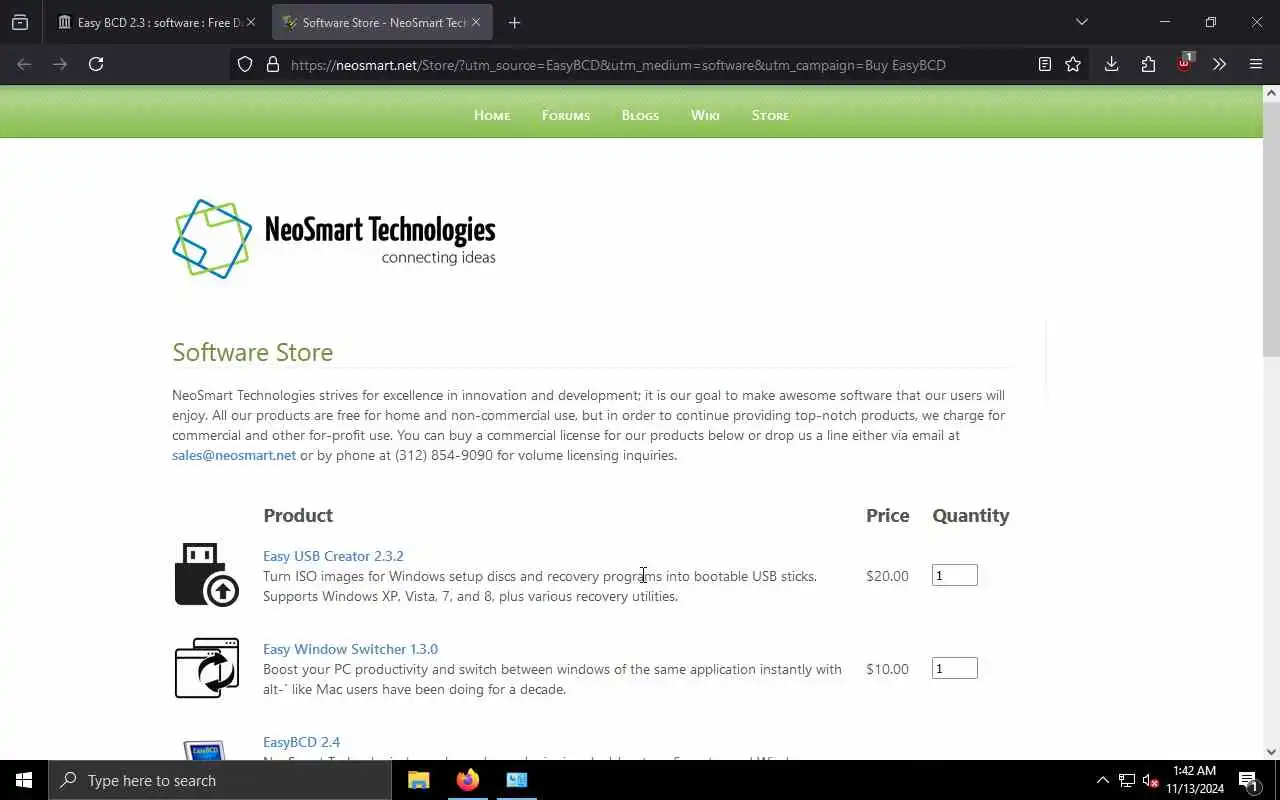This screenshot has height=800, width=1280.
Task: Reload the current page
Action: click(96, 64)
